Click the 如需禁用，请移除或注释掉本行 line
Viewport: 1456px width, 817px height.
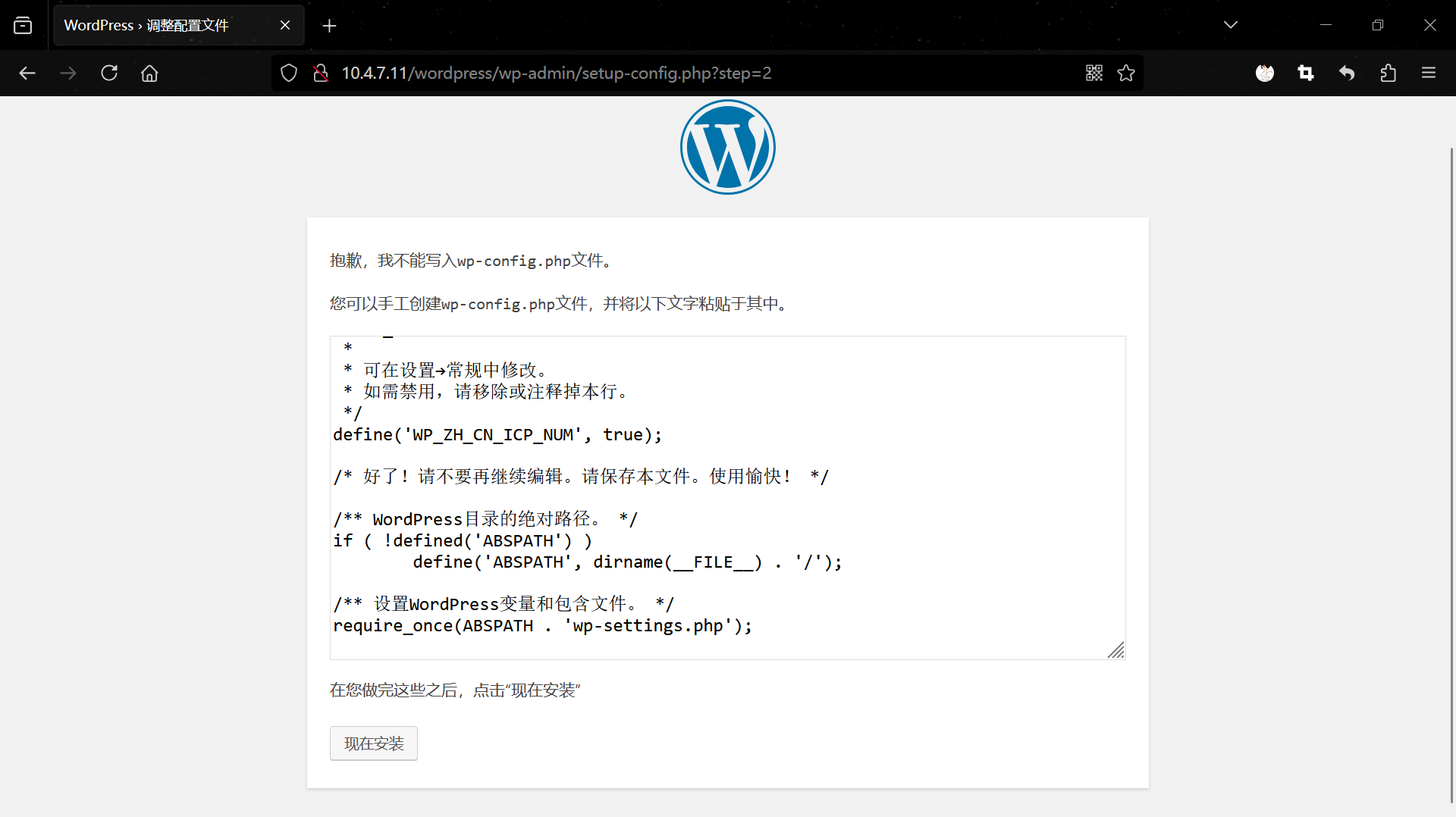[487, 392]
